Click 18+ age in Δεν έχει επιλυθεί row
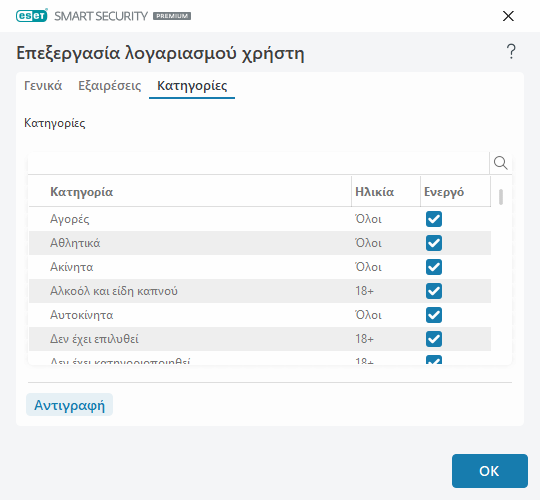Viewport: 540px width, 500px height. [x=364, y=339]
